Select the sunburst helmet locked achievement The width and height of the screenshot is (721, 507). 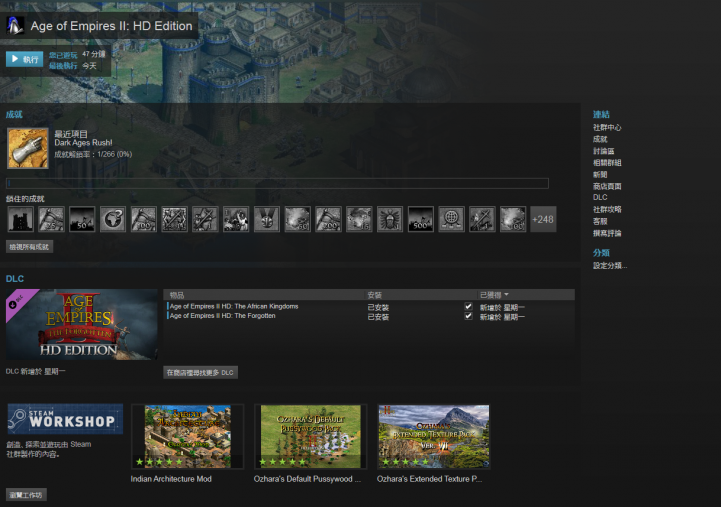[390, 219]
